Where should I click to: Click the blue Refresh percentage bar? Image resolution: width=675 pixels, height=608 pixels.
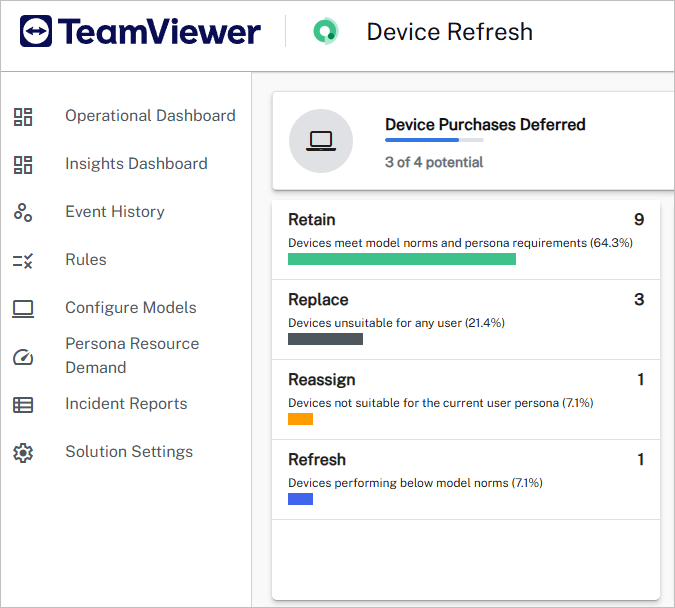point(300,499)
